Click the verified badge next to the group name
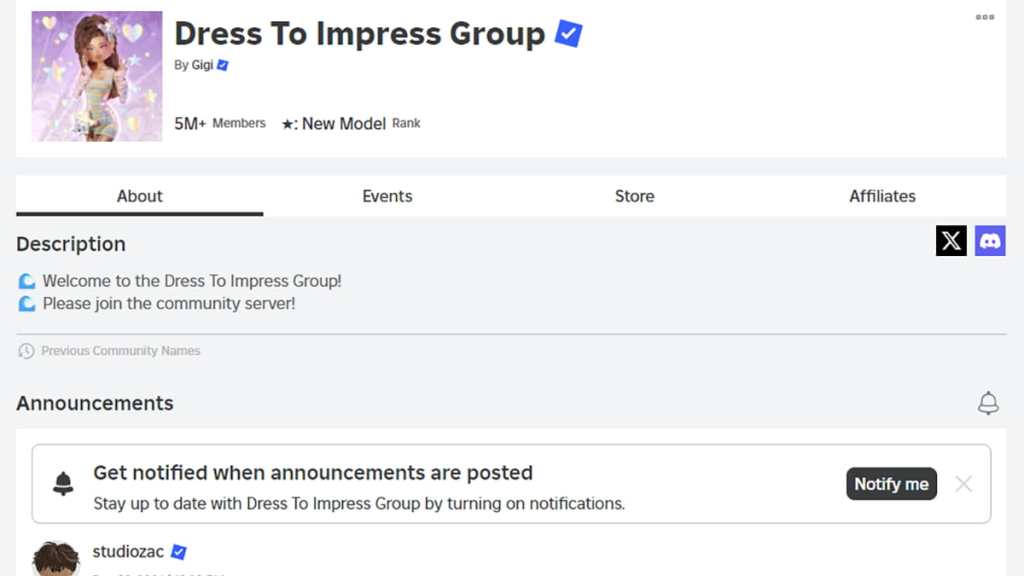The image size is (1024, 576). pos(567,33)
